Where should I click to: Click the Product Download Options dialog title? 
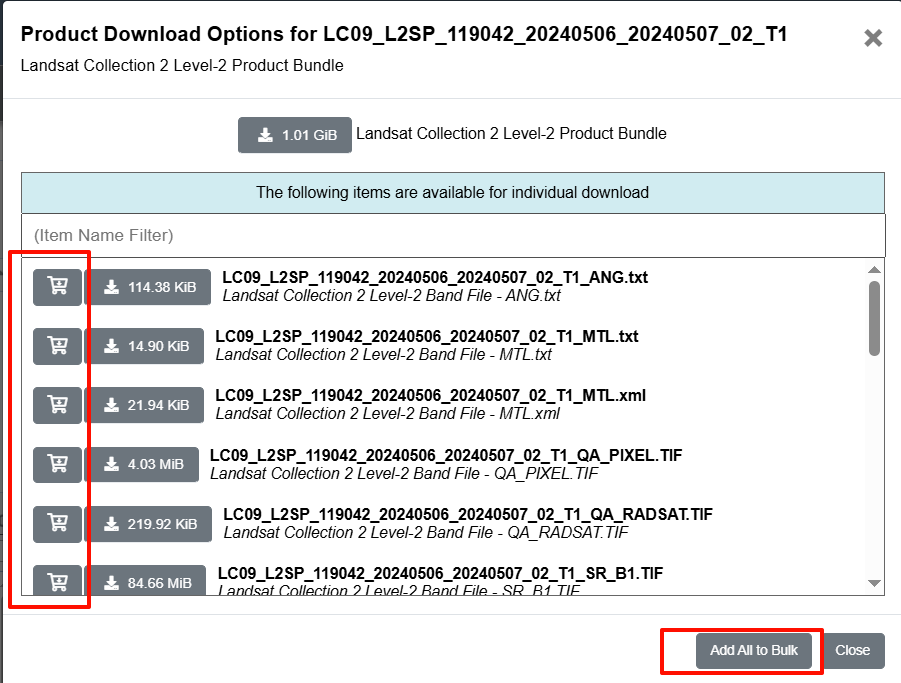pyautogui.click(x=404, y=34)
